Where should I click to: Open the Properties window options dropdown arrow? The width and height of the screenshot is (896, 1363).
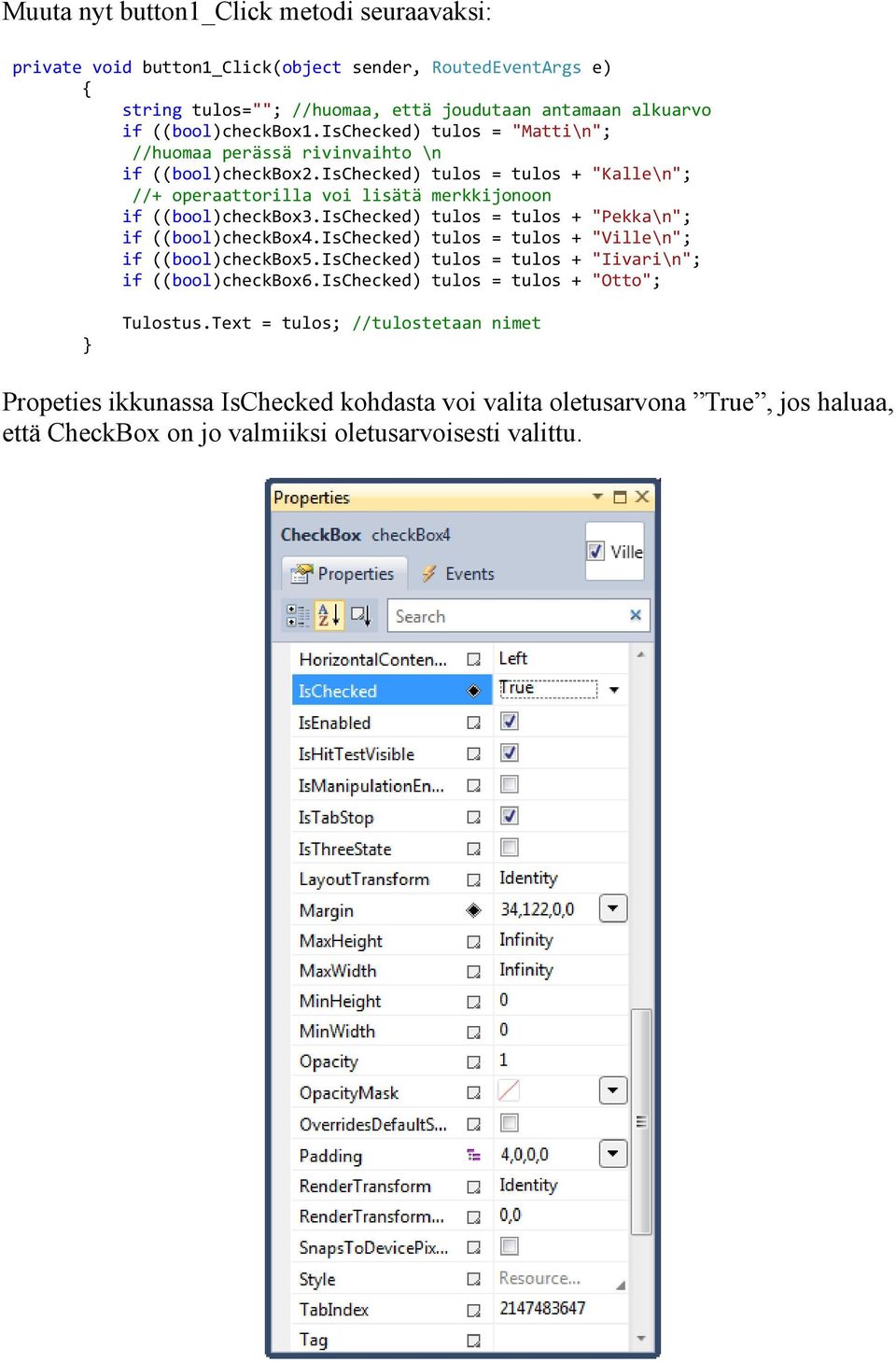click(597, 497)
